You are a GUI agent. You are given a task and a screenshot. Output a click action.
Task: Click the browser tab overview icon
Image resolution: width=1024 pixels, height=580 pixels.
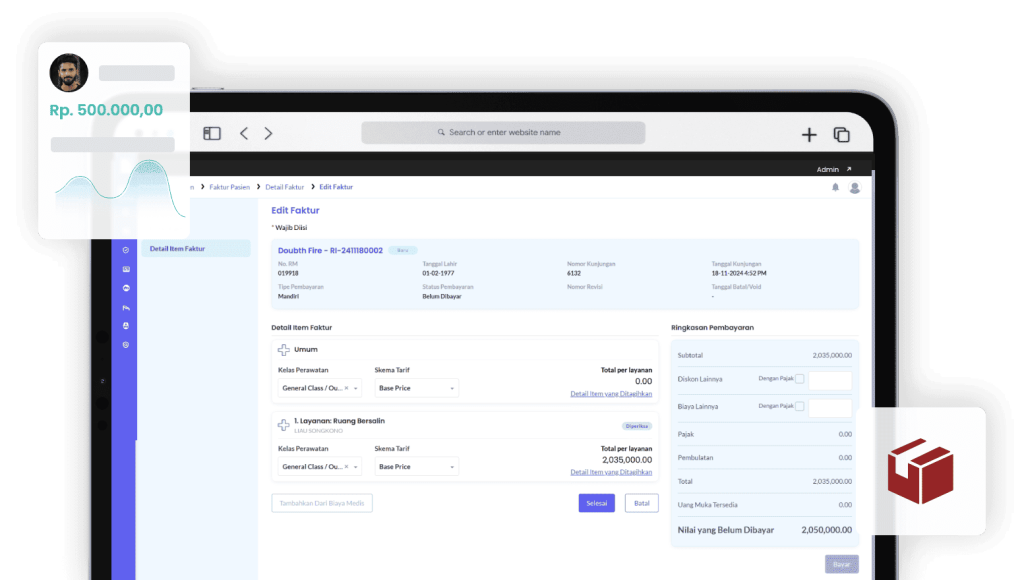(x=841, y=132)
